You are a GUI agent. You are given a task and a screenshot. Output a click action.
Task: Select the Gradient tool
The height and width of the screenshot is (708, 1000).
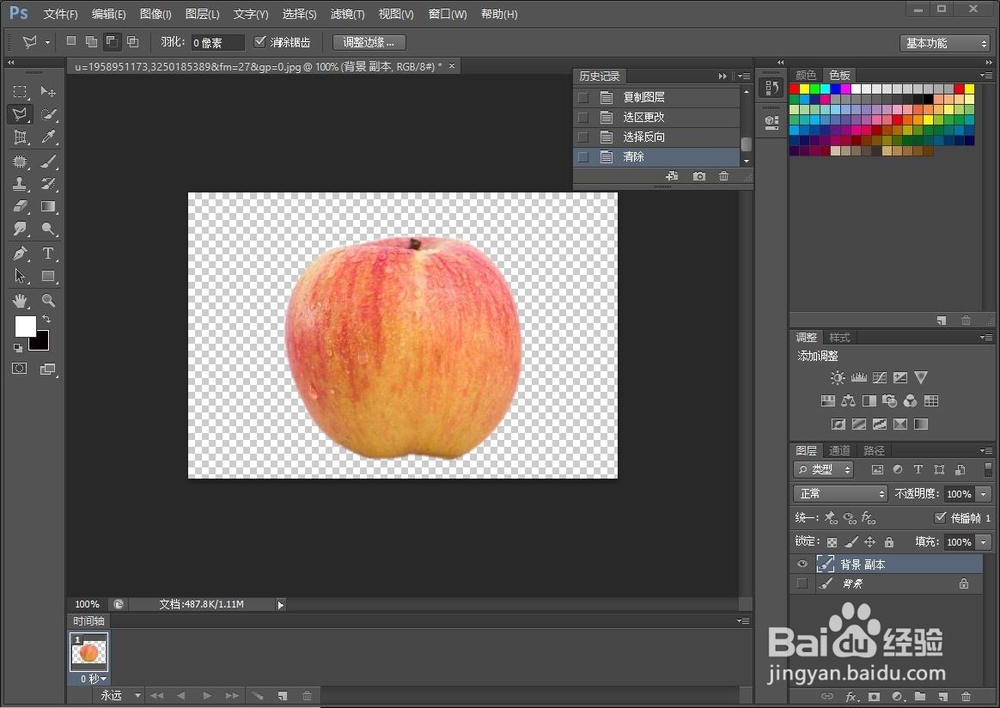tap(48, 206)
